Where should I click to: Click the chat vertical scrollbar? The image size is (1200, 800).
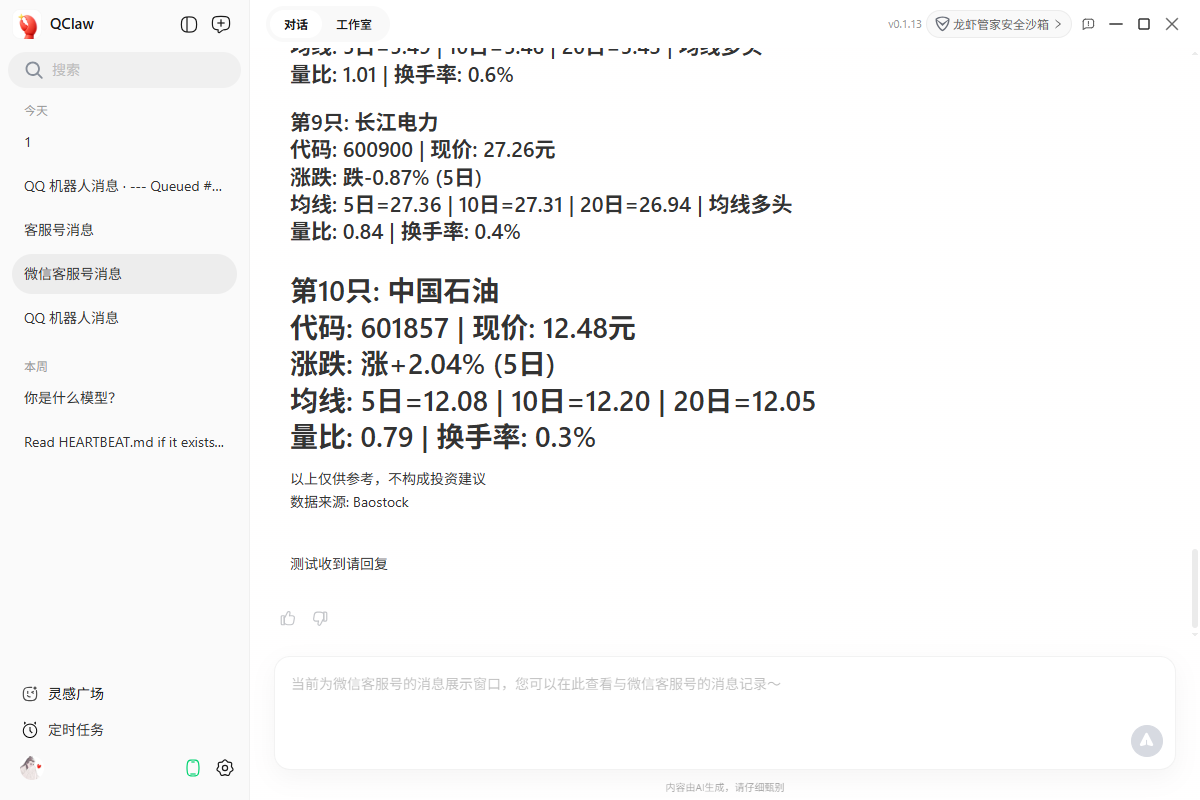point(1194,589)
